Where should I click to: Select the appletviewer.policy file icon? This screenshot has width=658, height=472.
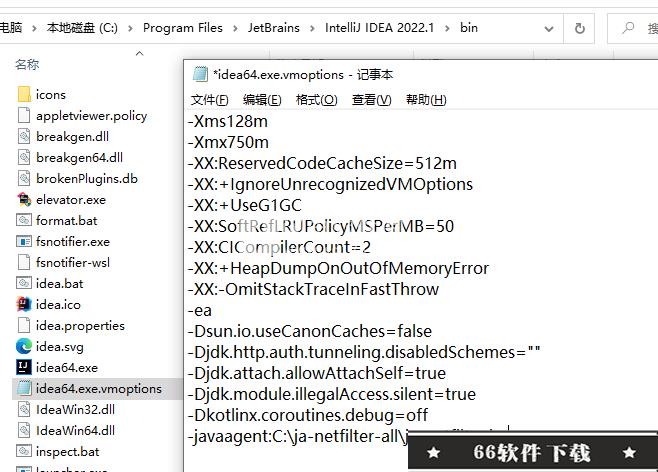[24, 115]
